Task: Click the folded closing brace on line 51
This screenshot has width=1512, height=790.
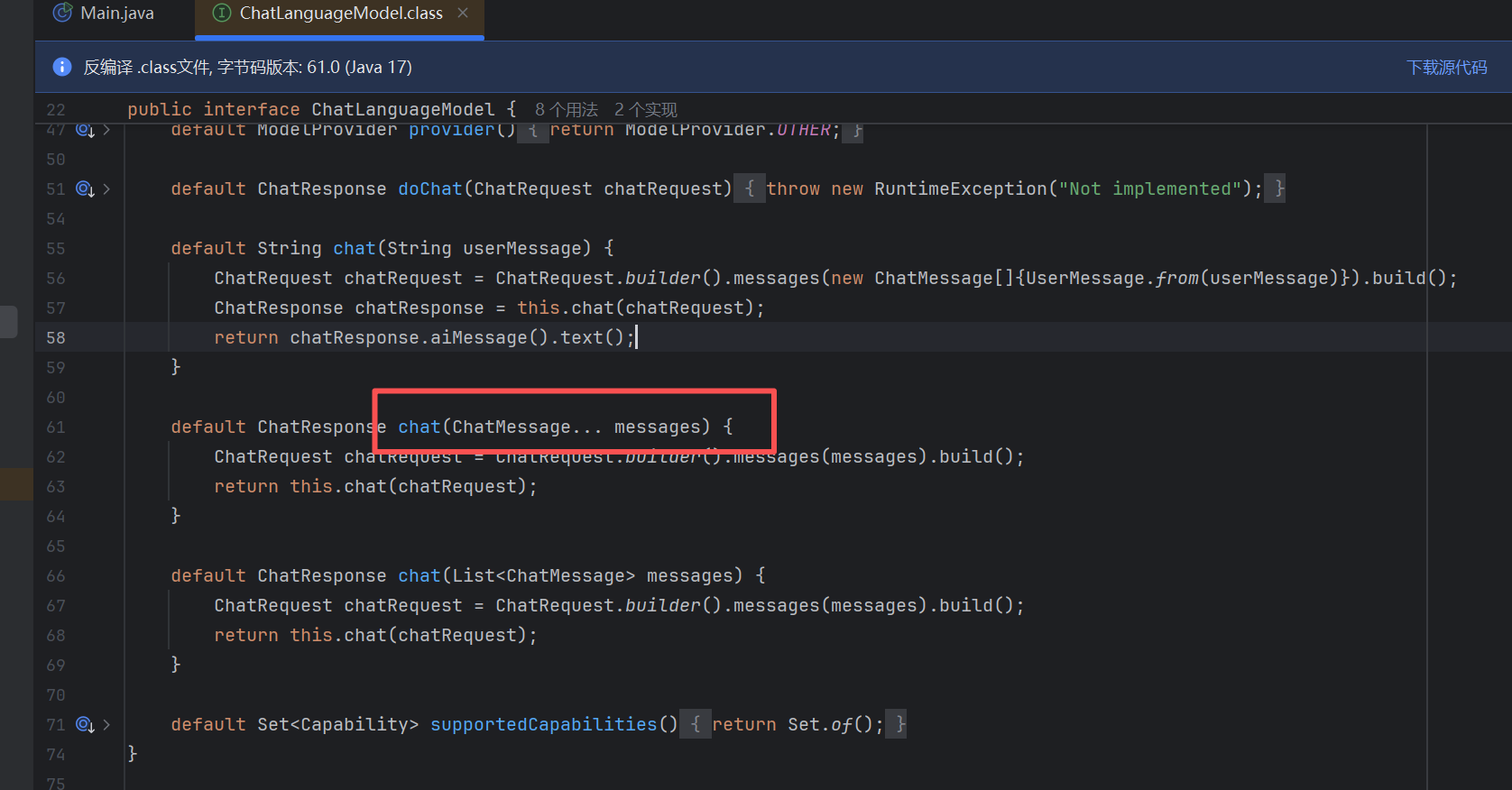Action: (x=1275, y=188)
